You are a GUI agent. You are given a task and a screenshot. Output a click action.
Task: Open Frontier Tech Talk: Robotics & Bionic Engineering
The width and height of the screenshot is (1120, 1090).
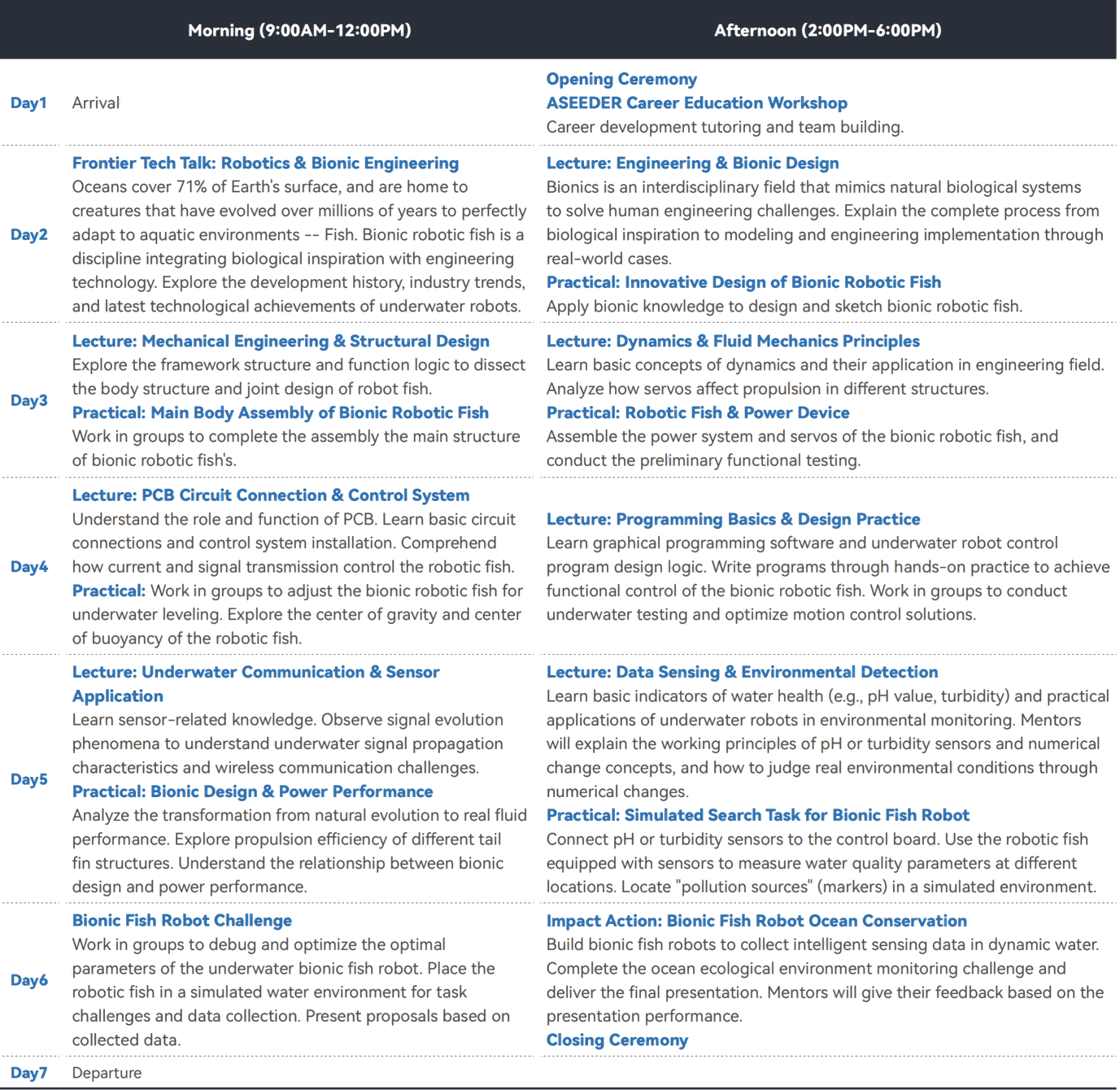pyautogui.click(x=265, y=163)
